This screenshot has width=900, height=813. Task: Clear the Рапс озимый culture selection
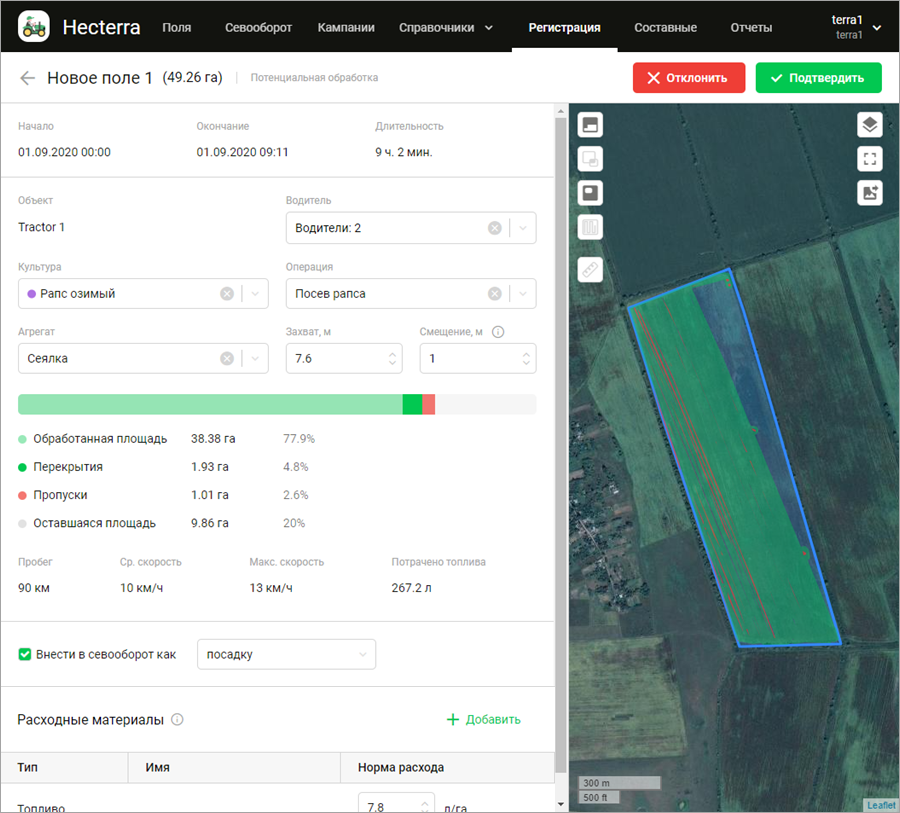click(227, 294)
